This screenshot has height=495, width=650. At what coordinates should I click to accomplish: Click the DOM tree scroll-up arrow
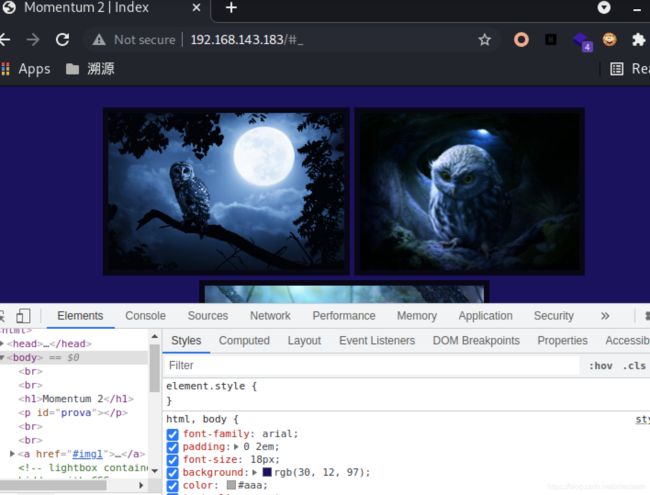coord(155,336)
